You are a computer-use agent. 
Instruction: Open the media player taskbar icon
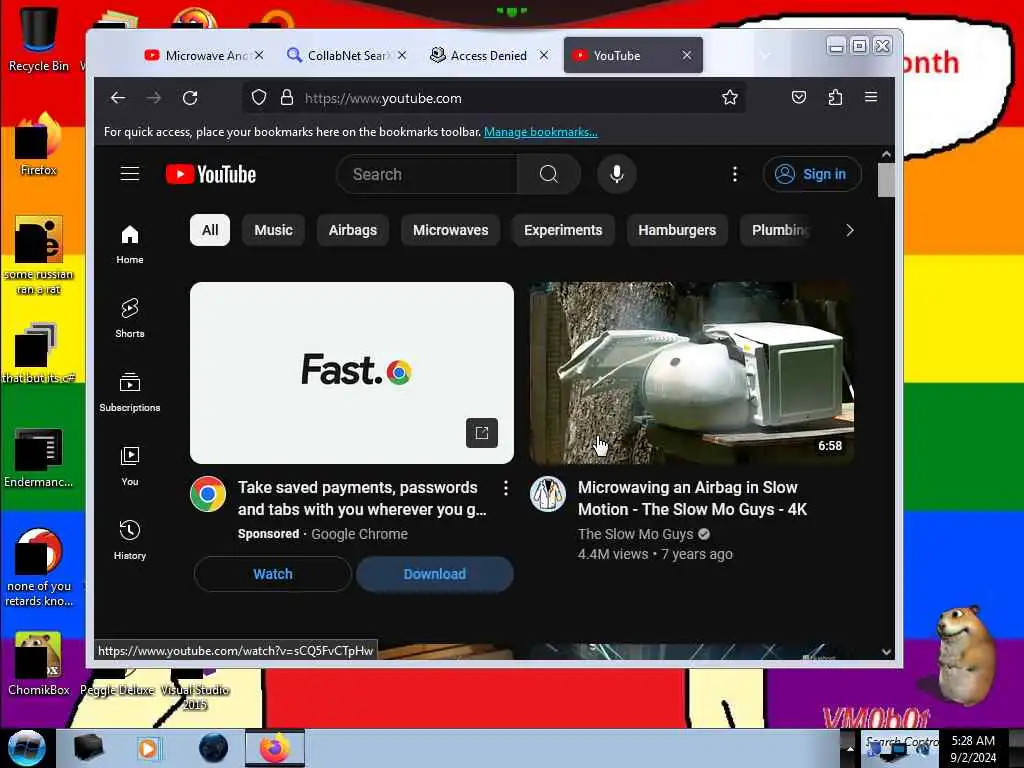click(x=148, y=748)
